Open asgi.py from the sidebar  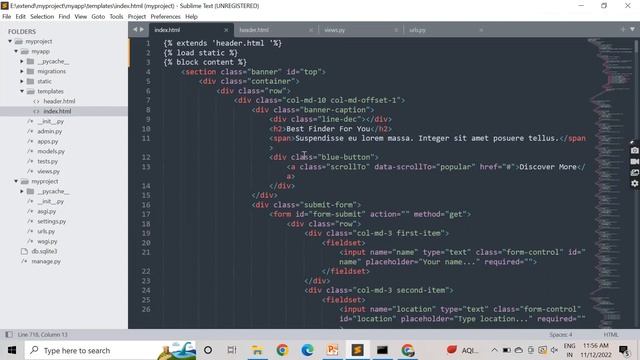[47, 211]
